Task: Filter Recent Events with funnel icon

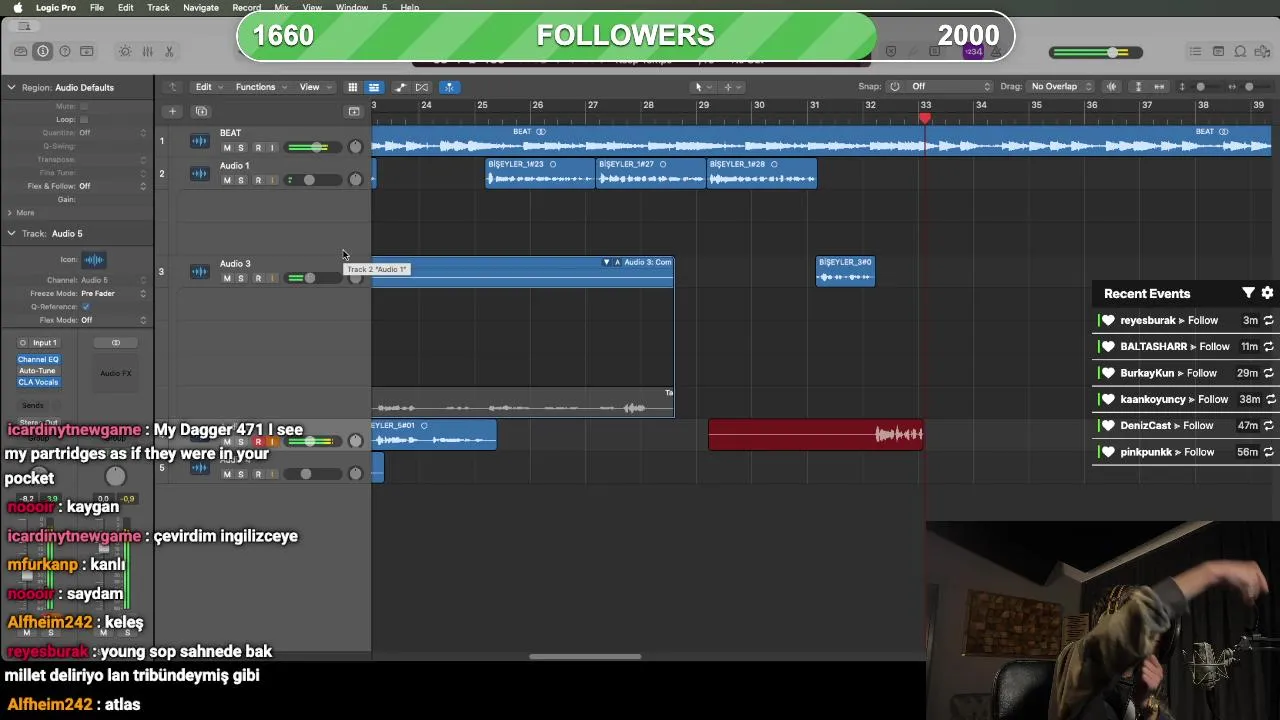Action: pyautogui.click(x=1248, y=293)
